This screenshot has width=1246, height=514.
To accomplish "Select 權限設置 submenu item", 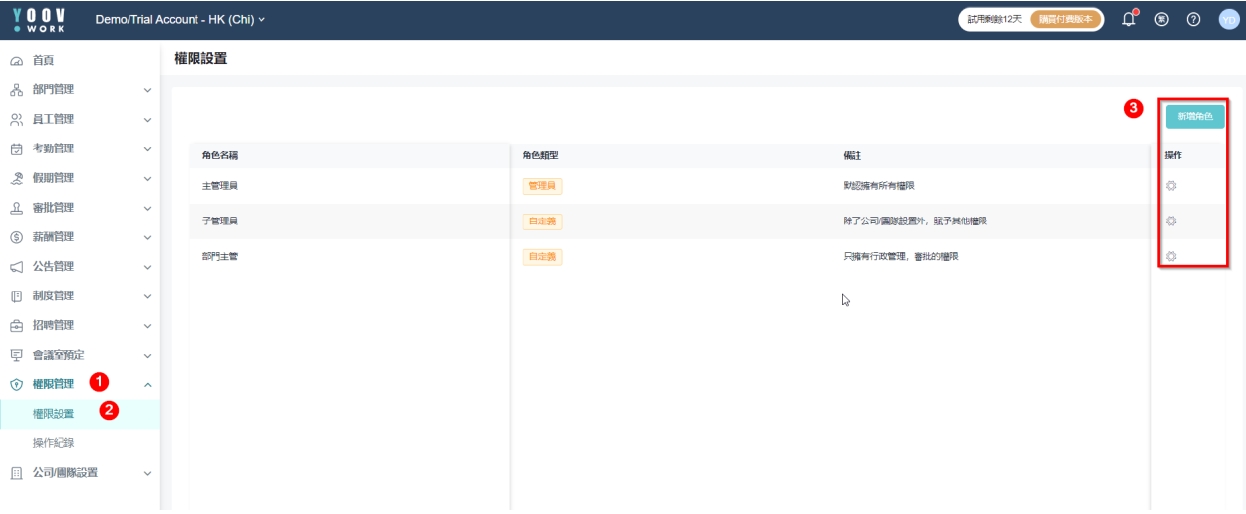I will click(53, 414).
